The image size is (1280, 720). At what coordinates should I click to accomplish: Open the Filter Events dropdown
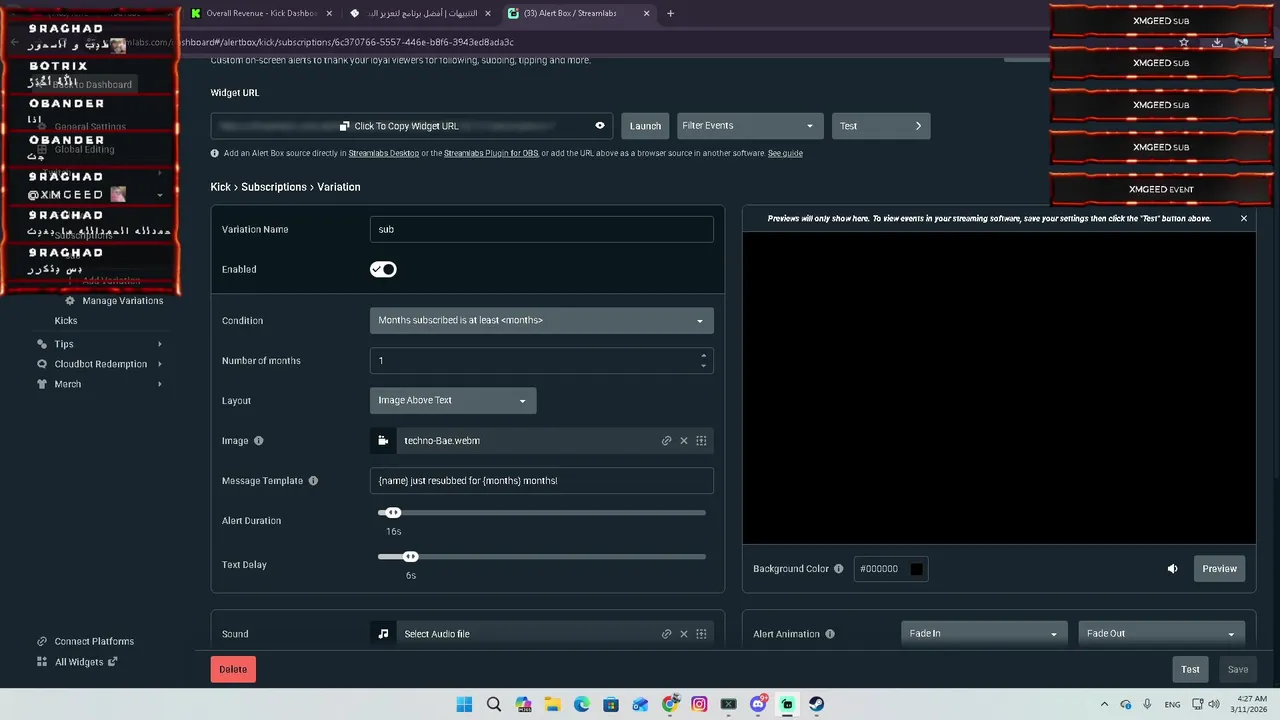749,126
